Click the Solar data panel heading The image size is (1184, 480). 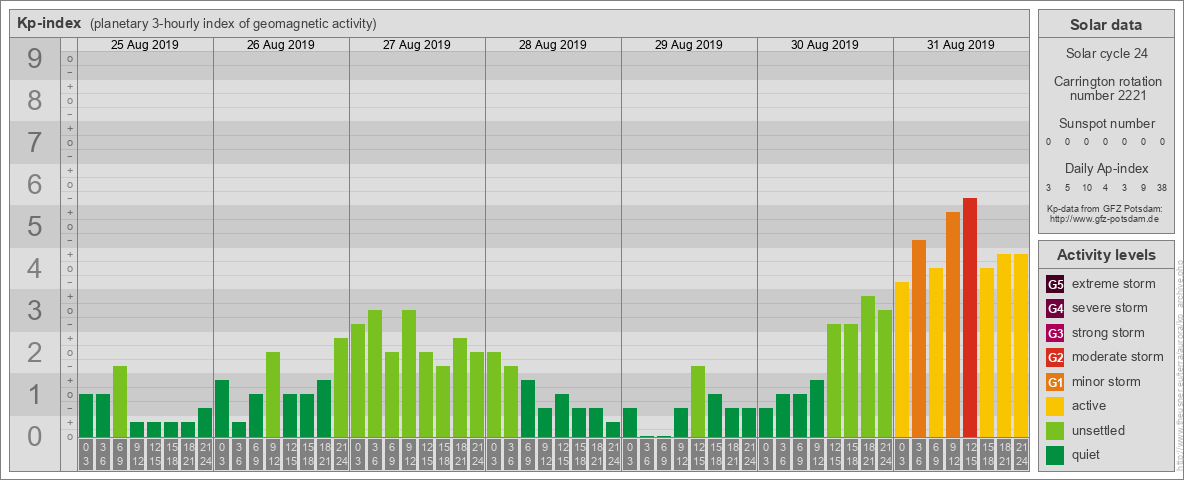pos(1106,25)
